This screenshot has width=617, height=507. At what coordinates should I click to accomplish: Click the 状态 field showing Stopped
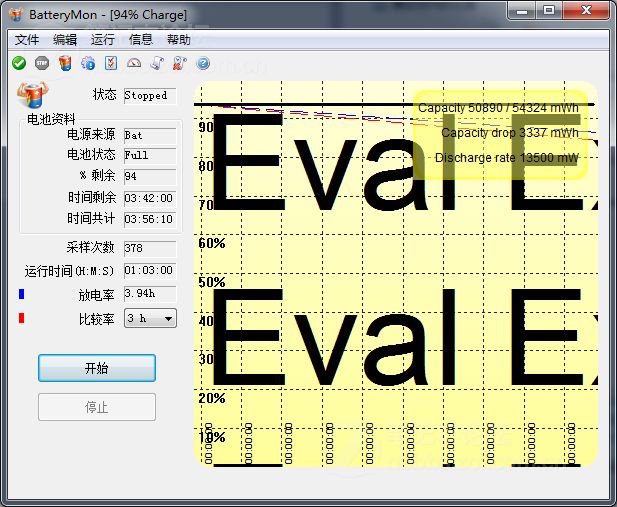(150, 96)
